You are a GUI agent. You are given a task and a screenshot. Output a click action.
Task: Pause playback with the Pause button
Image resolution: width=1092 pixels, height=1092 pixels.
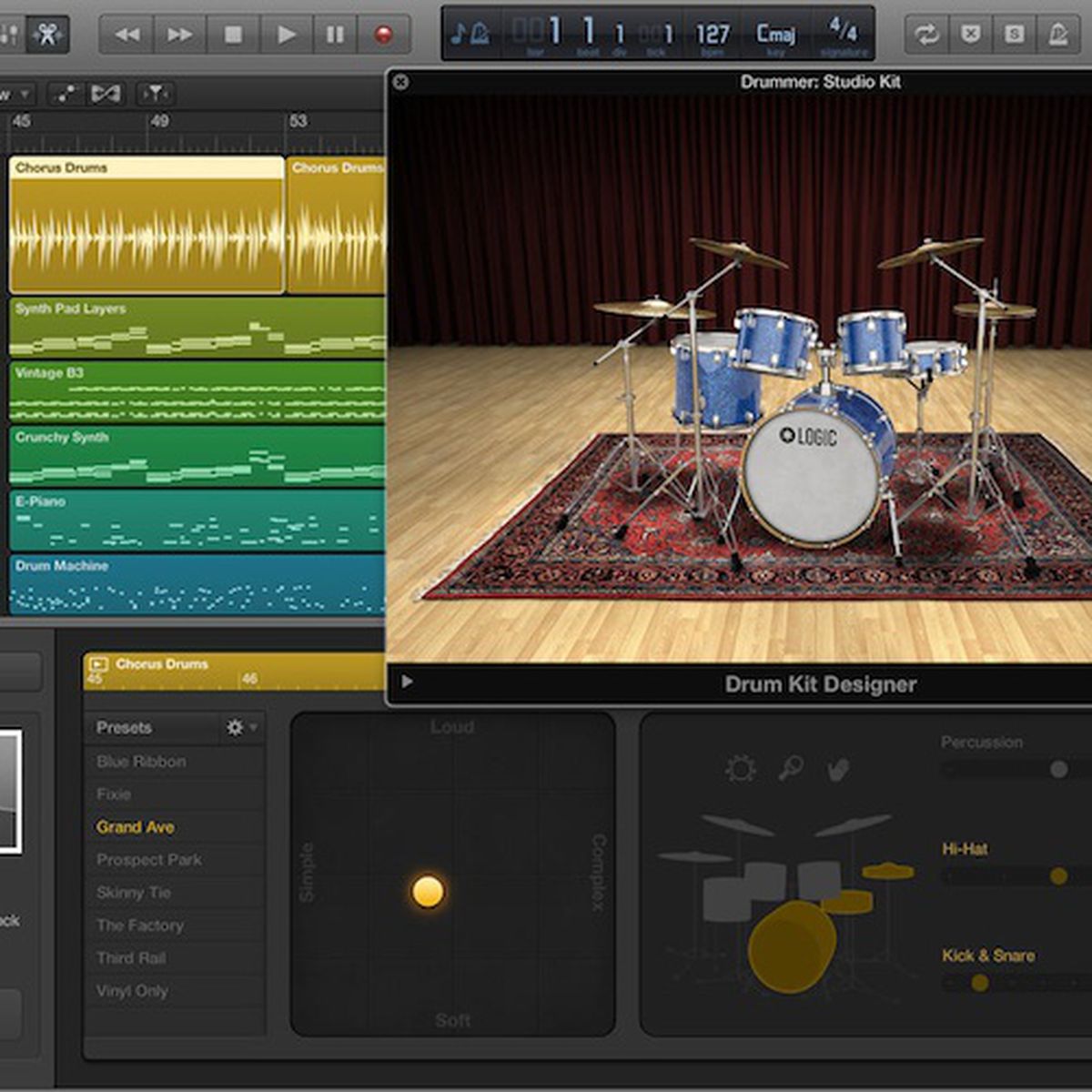[335, 35]
